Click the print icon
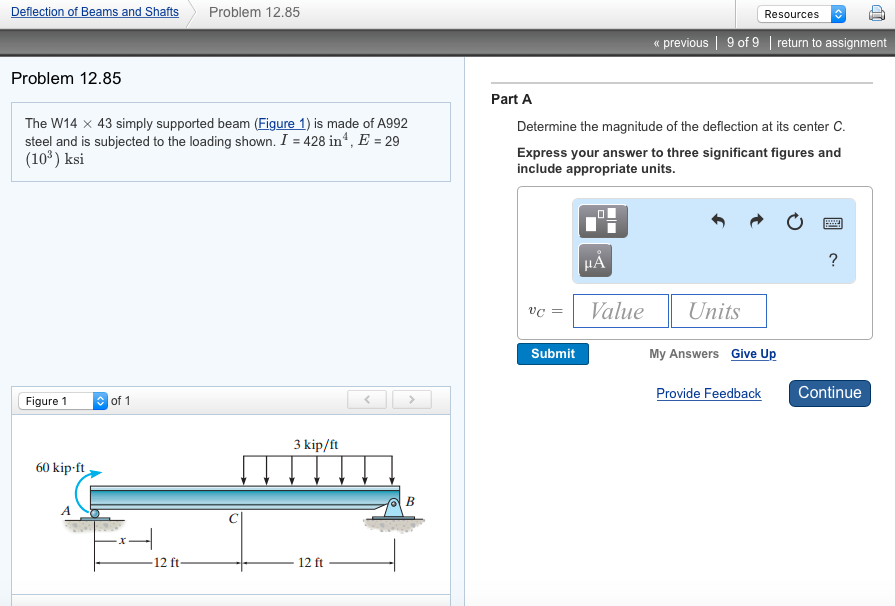 click(876, 13)
